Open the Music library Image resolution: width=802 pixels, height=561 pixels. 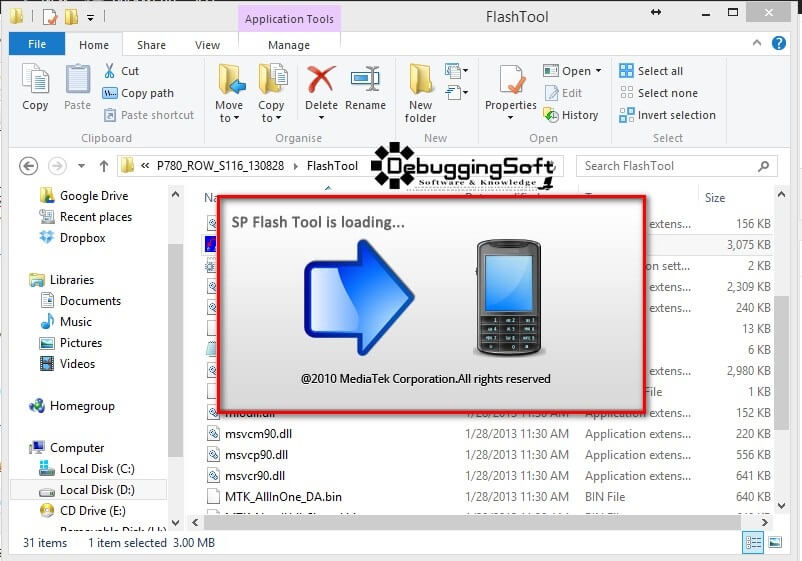tap(66, 322)
